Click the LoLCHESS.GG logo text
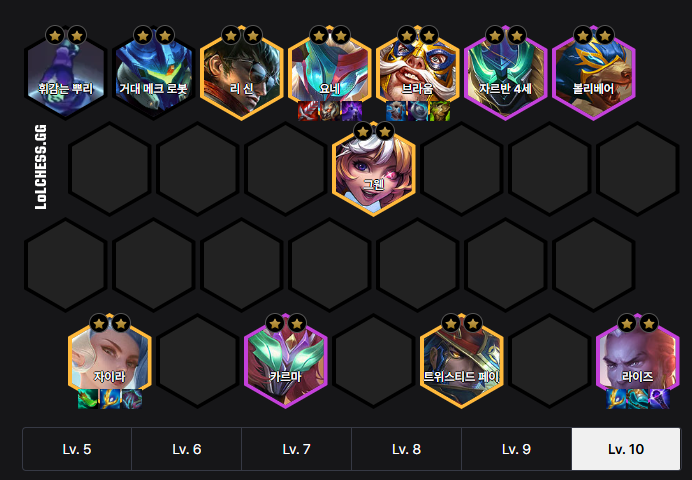This screenshot has width=692, height=480. (x=41, y=167)
